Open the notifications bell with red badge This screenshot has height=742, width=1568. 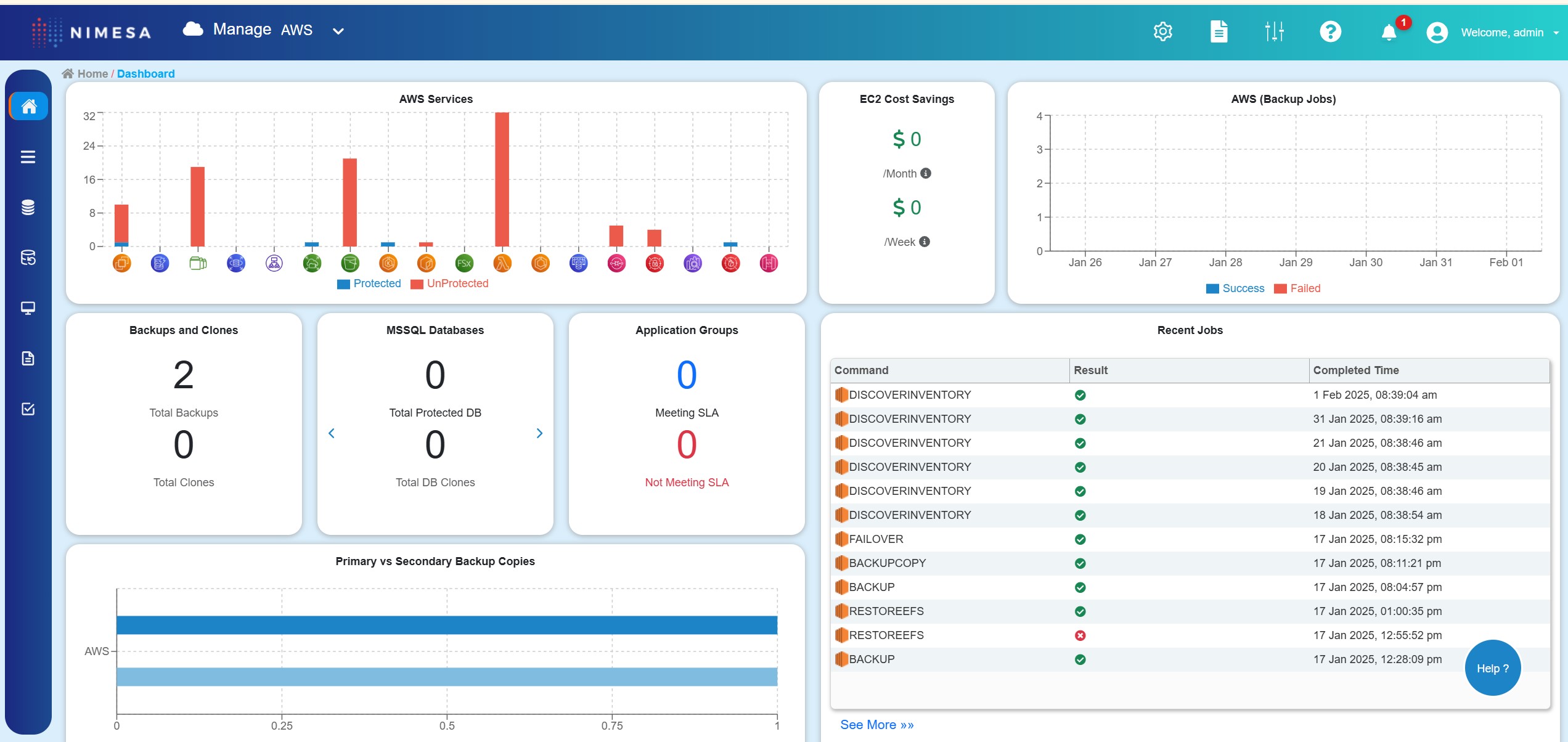[x=1389, y=31]
